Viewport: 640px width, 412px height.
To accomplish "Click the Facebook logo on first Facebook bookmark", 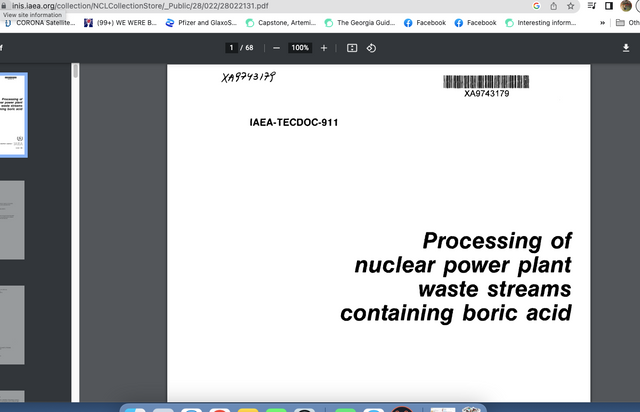I will (x=408, y=23).
